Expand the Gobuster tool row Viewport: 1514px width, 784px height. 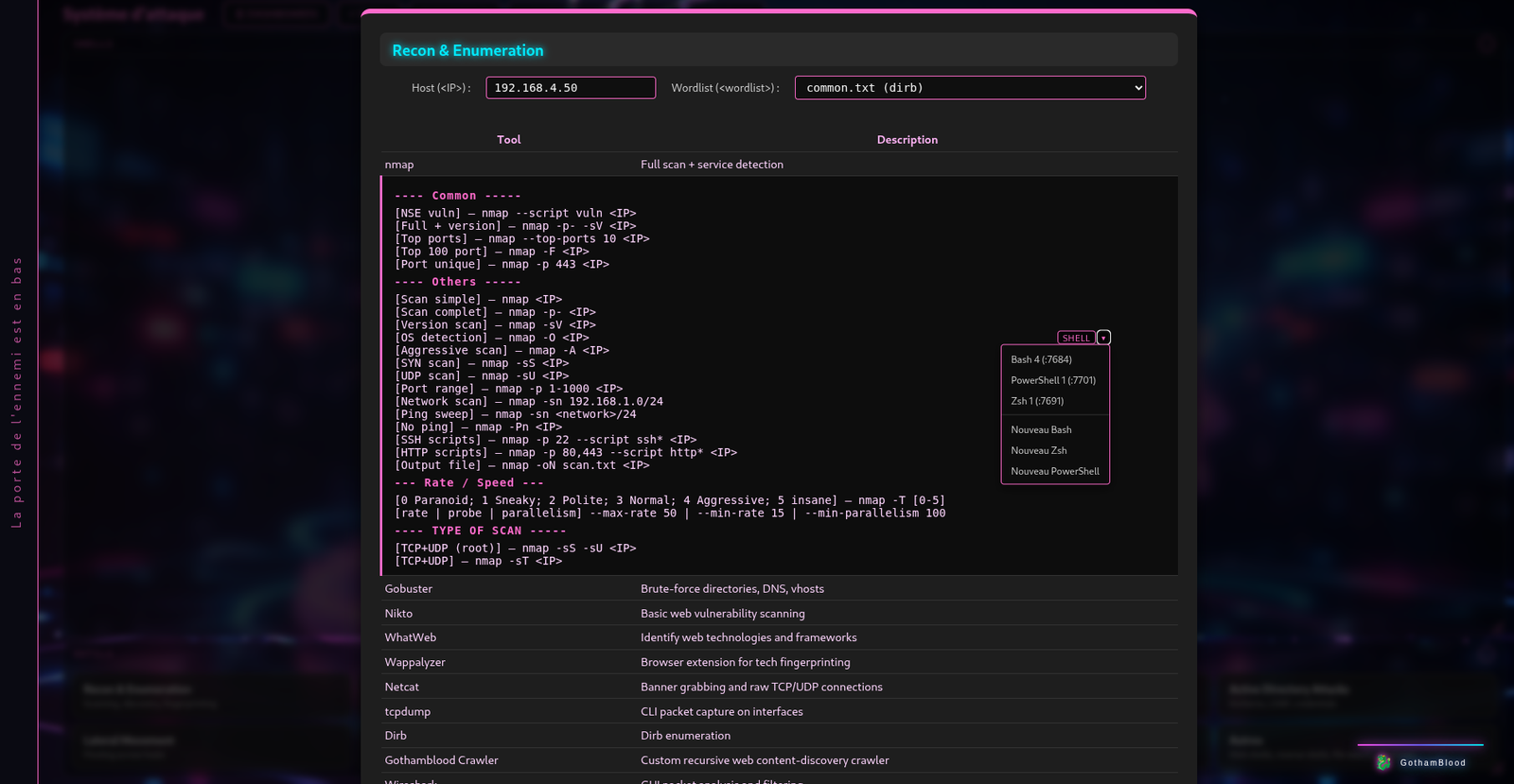[x=779, y=588]
